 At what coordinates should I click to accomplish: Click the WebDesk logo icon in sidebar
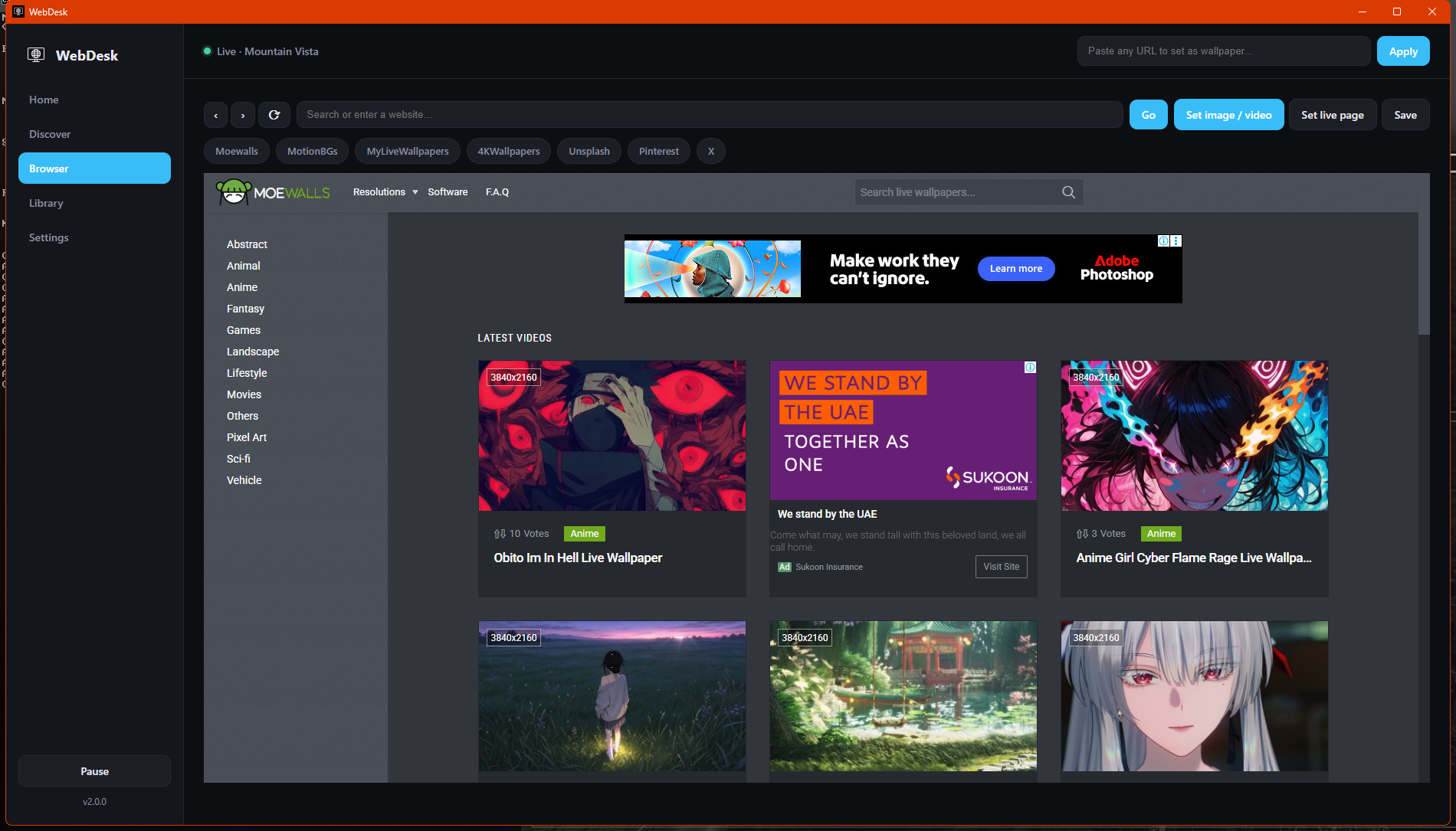[x=36, y=55]
